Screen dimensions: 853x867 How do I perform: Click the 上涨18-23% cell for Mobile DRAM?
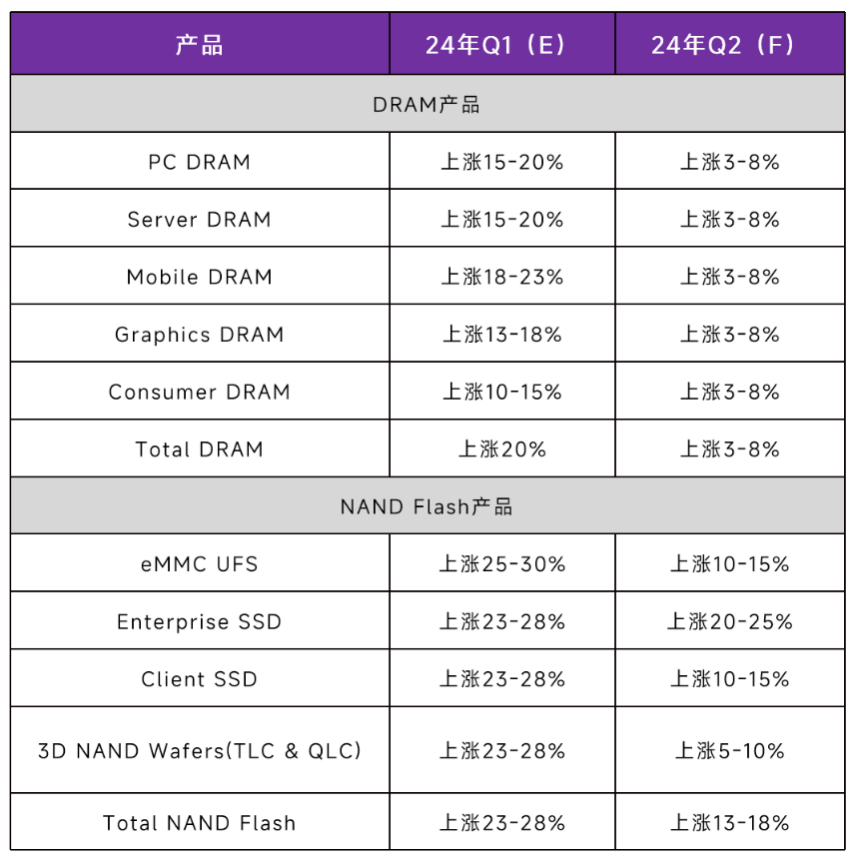502,277
